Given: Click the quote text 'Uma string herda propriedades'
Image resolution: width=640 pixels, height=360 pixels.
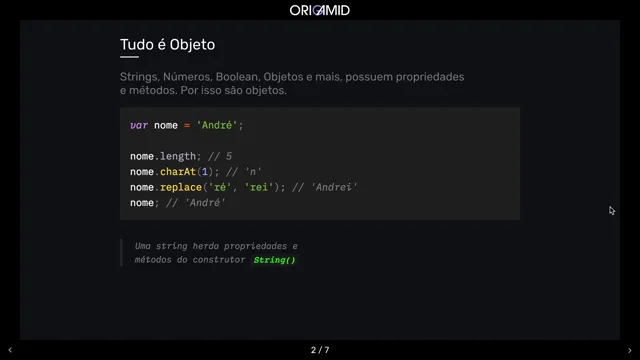Looking at the screenshot, I should click(x=216, y=246).
